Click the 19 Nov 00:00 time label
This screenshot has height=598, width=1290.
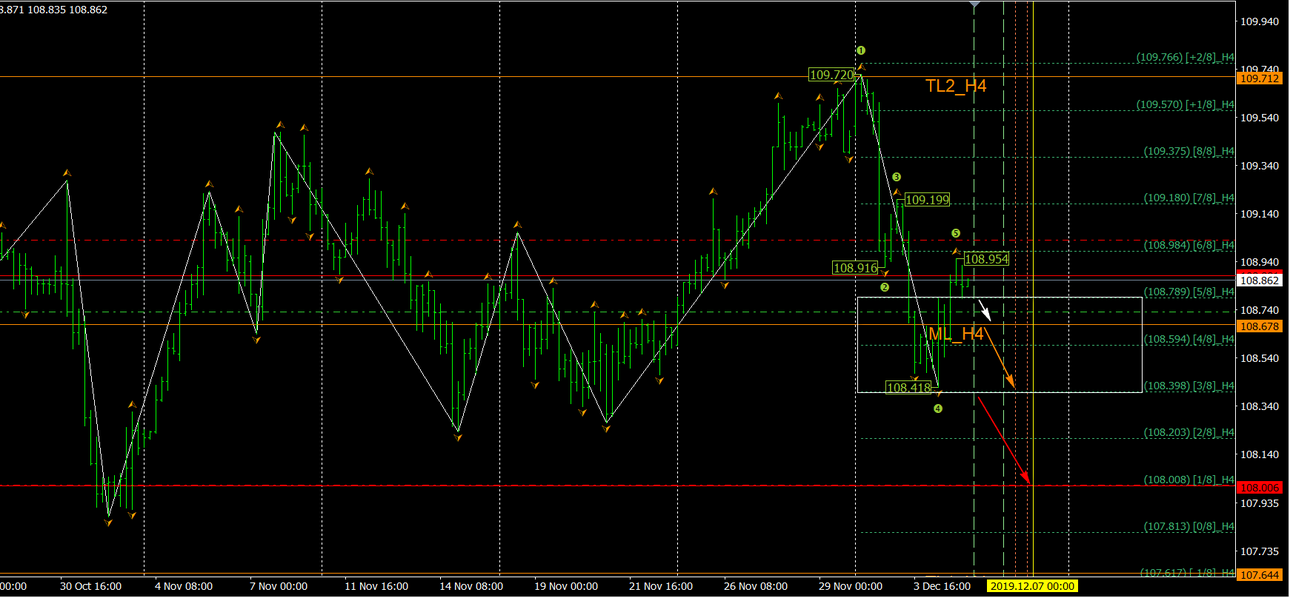(x=566, y=587)
